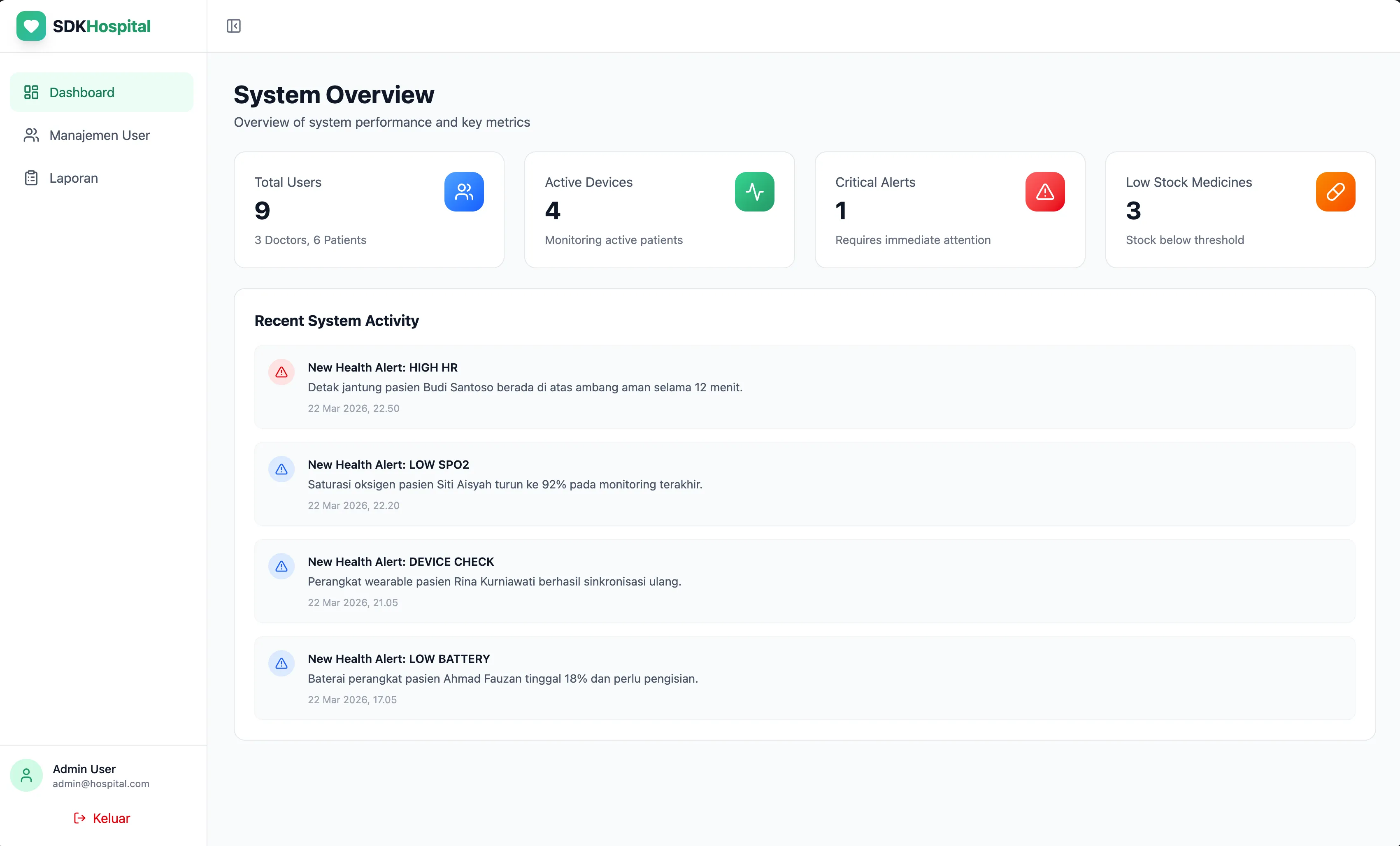Viewport: 1400px width, 846px height.
Task: Click the warning icon on HIGH HR alert
Action: (x=281, y=372)
